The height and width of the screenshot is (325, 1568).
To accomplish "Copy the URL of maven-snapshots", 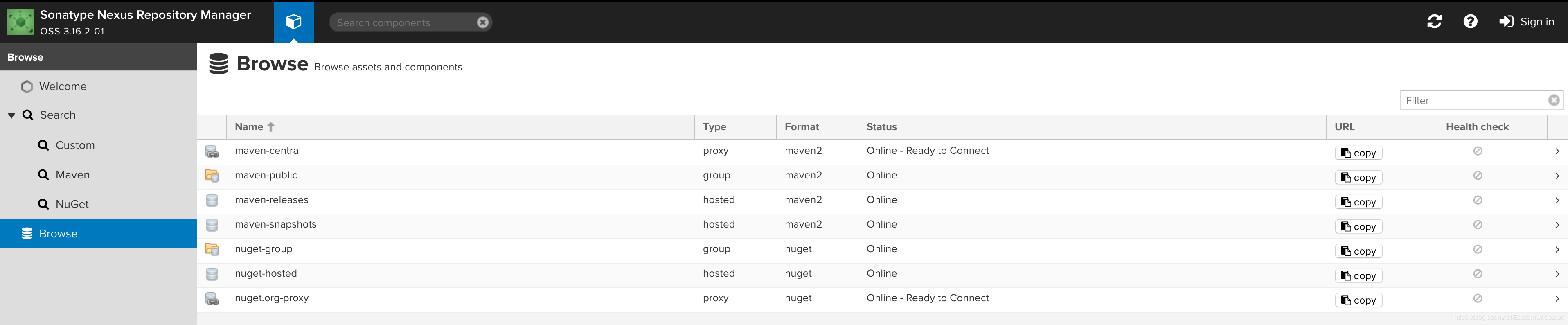I will point(1358,226).
